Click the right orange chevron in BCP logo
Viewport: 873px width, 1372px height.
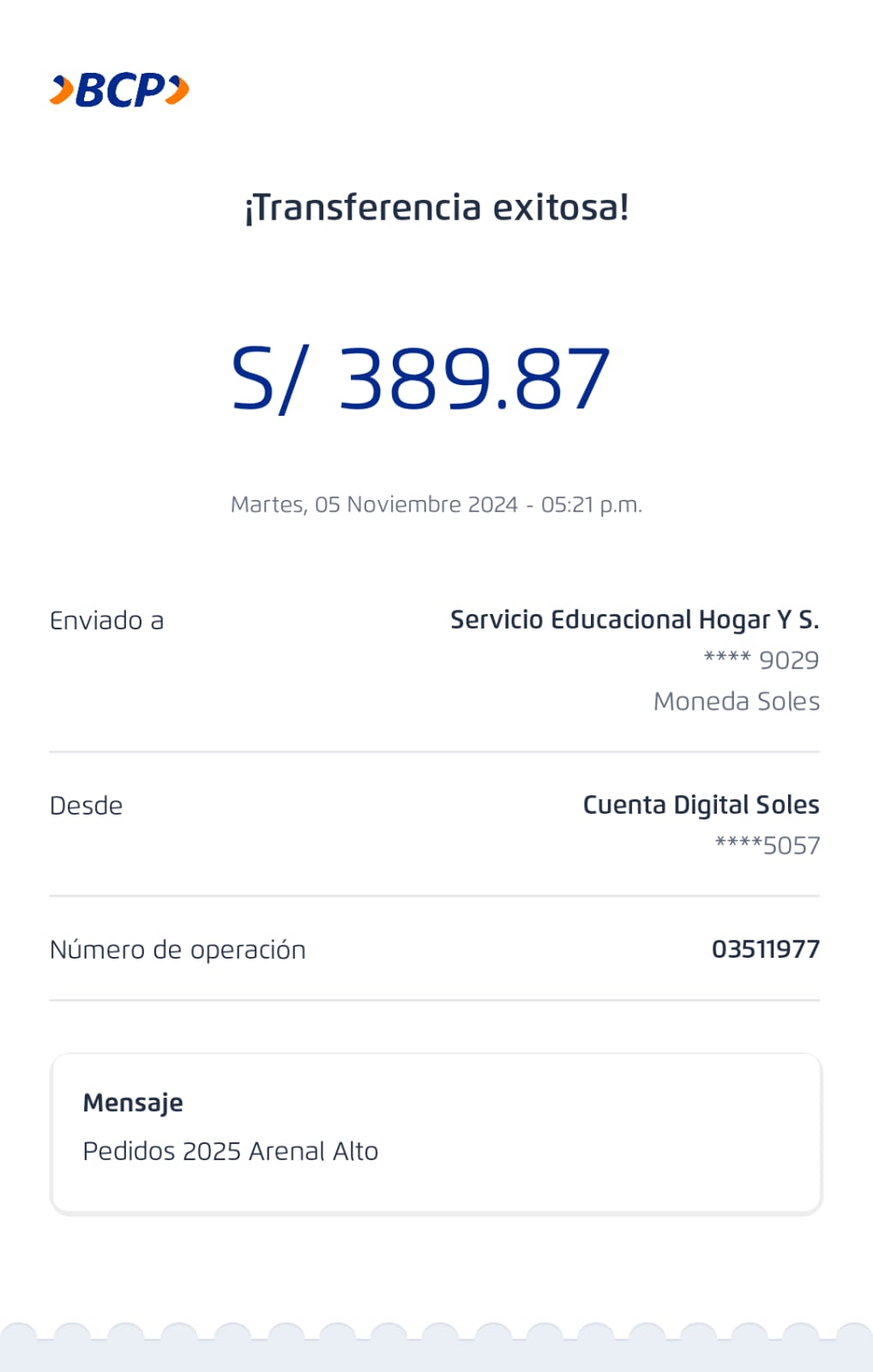point(178,89)
